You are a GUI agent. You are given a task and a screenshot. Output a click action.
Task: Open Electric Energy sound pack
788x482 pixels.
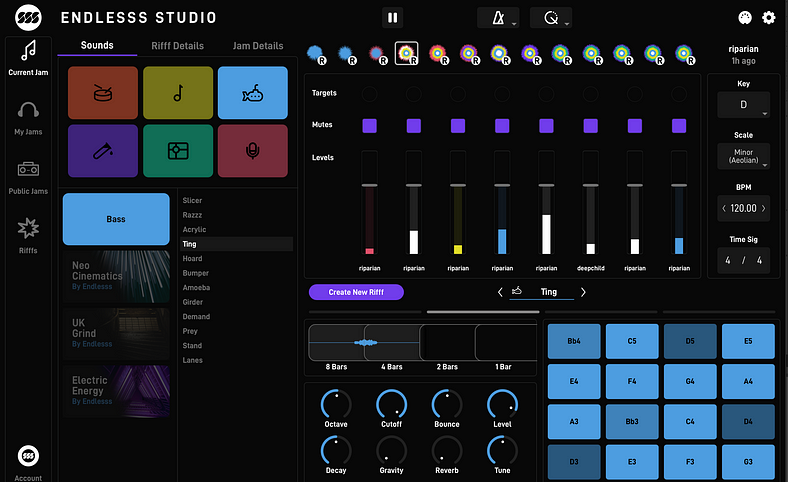click(116, 391)
